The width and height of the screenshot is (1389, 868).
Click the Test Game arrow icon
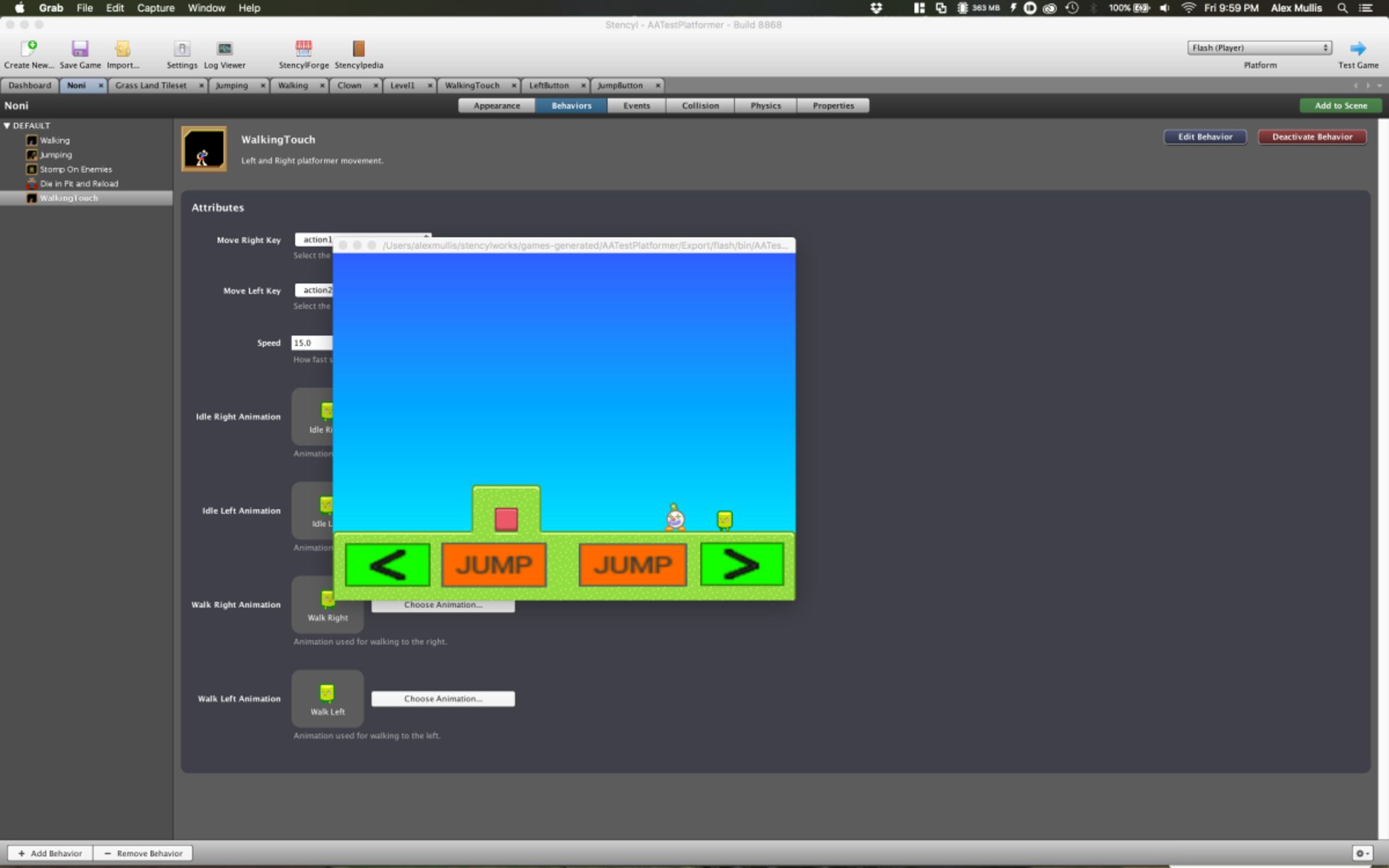click(1357, 48)
